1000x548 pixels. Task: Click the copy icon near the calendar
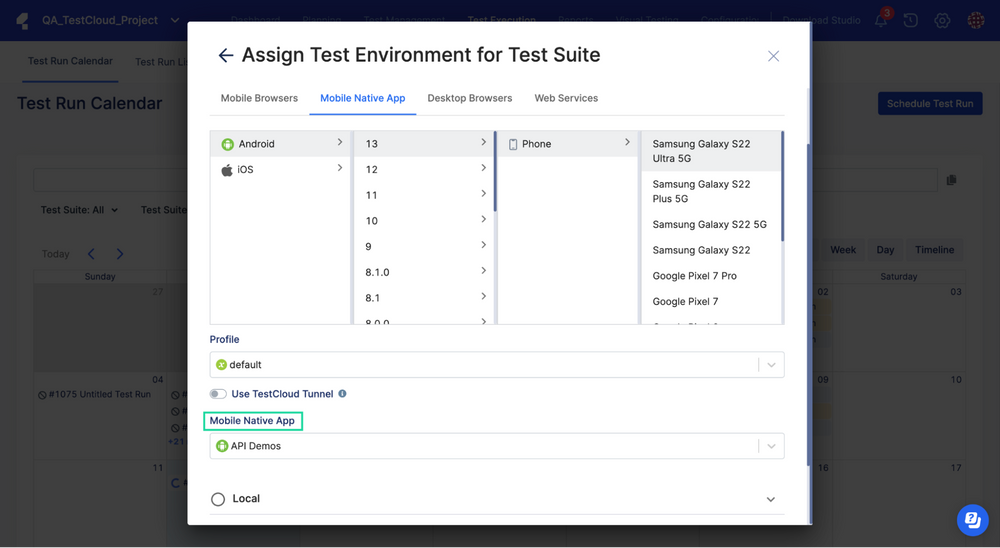click(x=951, y=180)
